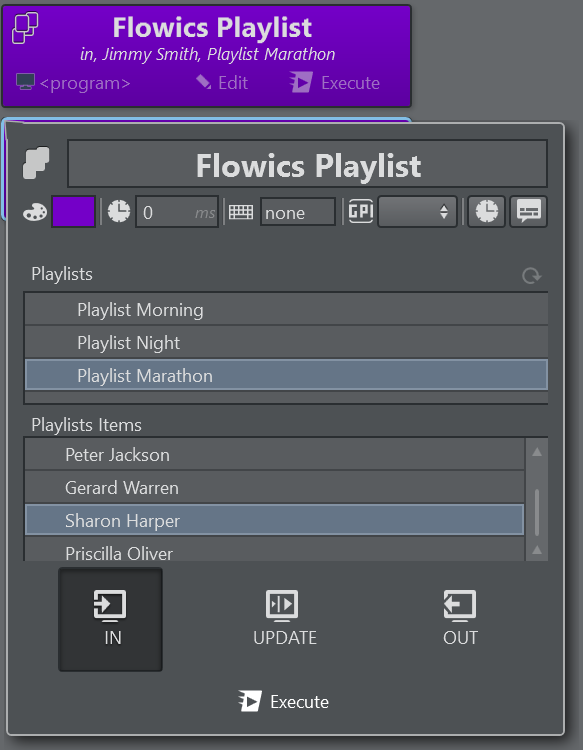Click the stacked squares icon on block
Viewport: 583px width, 750px height.
(x=25, y=28)
